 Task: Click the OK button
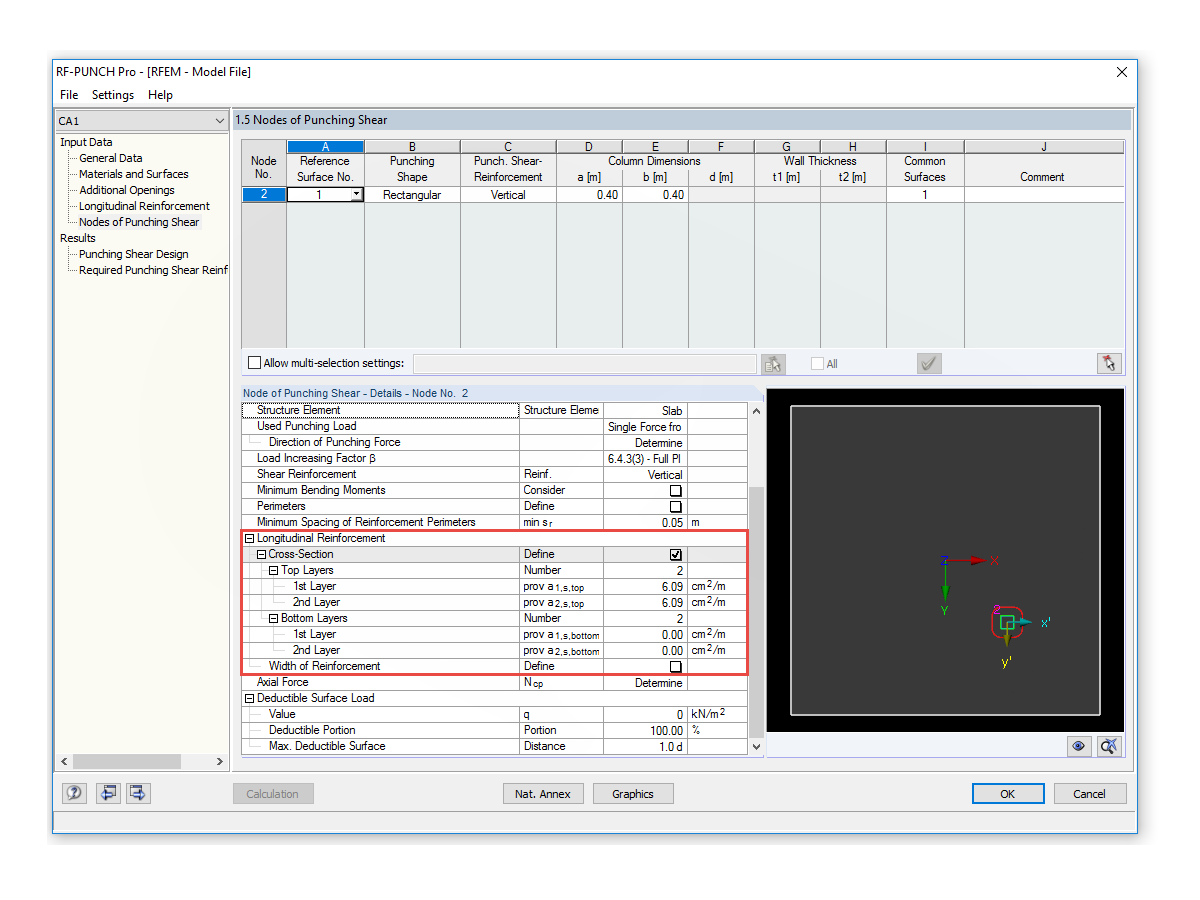coord(1008,794)
